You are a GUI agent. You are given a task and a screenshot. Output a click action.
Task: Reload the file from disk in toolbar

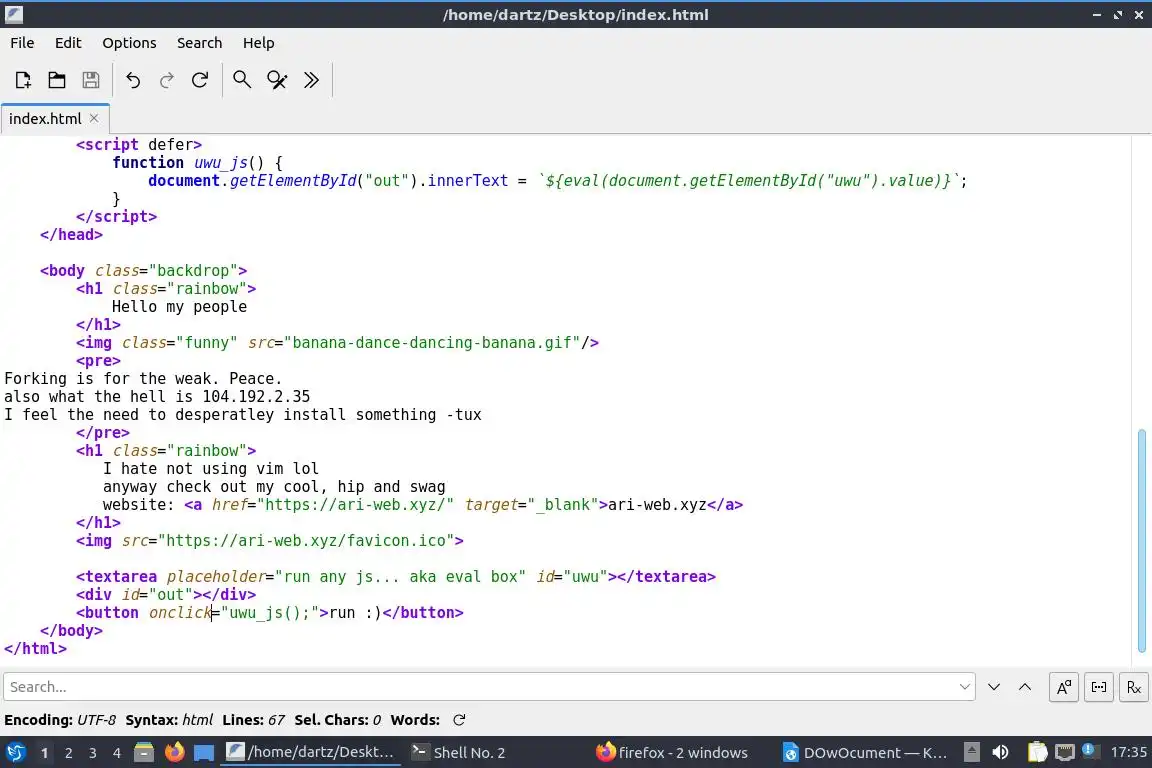[x=200, y=79]
